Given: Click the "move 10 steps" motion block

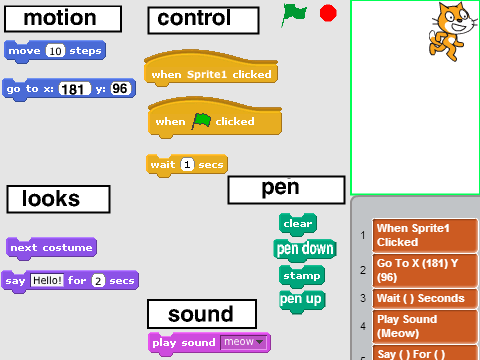Looking at the screenshot, I should point(55,51).
